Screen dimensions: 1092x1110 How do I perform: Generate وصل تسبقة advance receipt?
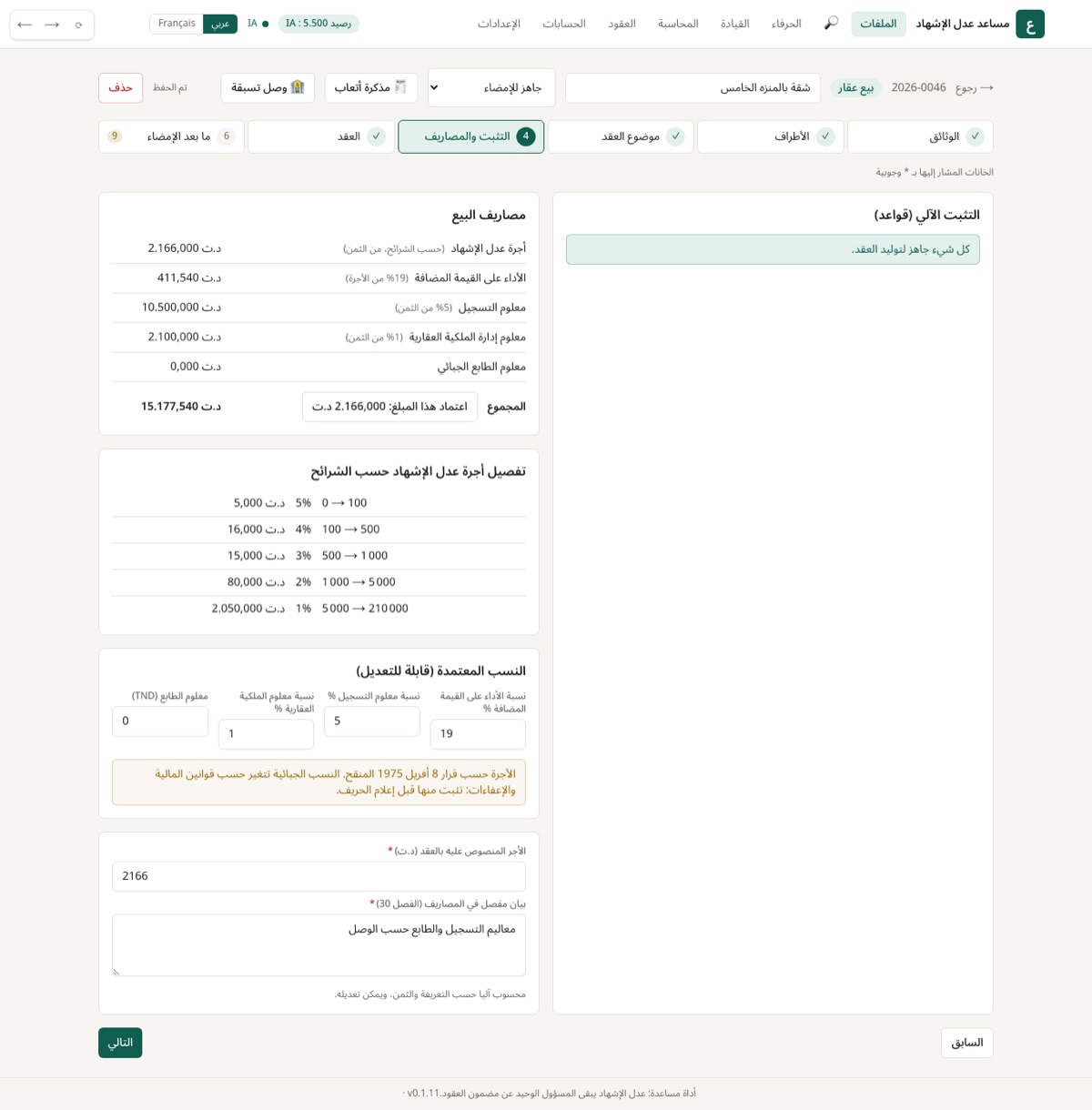[268, 88]
